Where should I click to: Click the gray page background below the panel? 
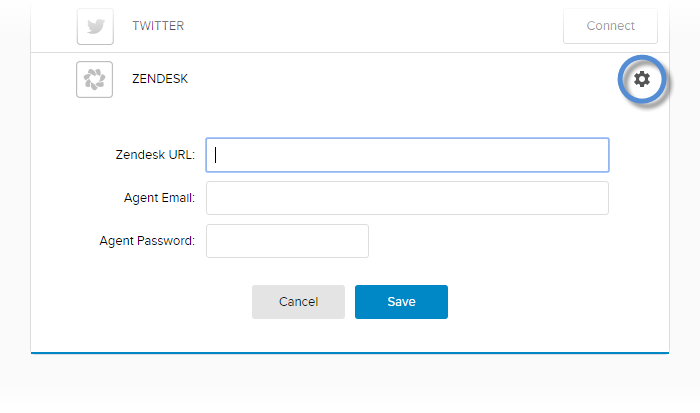[x=350, y=385]
